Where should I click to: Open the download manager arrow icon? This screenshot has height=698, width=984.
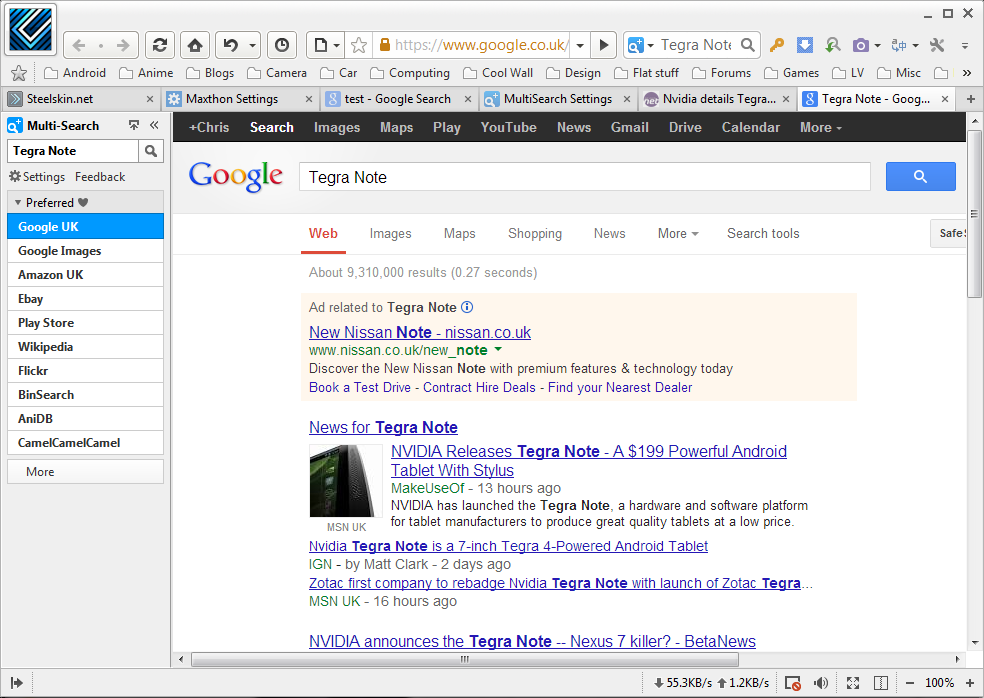[x=805, y=45]
